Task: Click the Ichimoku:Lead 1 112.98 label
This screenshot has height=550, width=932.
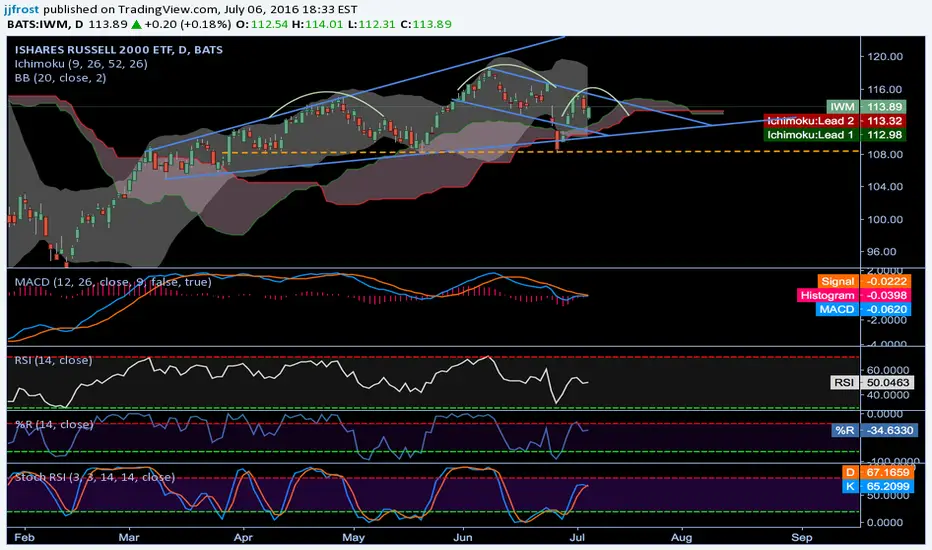Action: tap(835, 135)
